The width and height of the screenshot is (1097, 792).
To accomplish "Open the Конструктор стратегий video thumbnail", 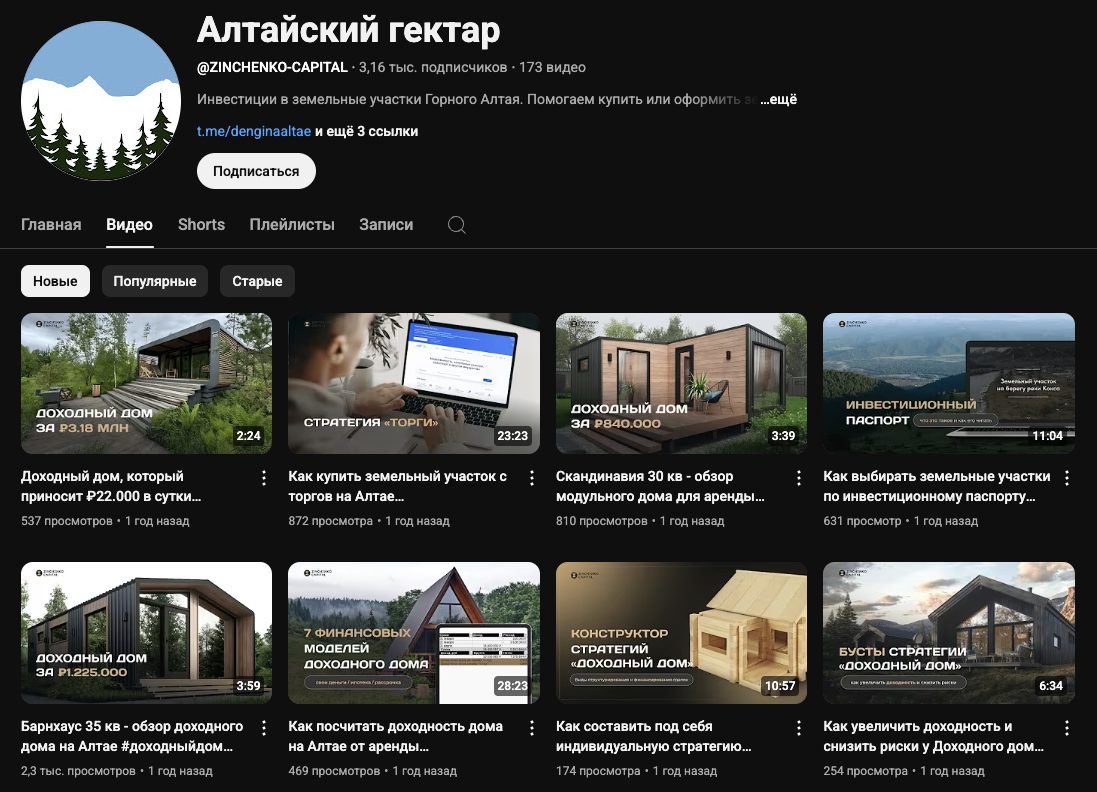I will click(681, 633).
